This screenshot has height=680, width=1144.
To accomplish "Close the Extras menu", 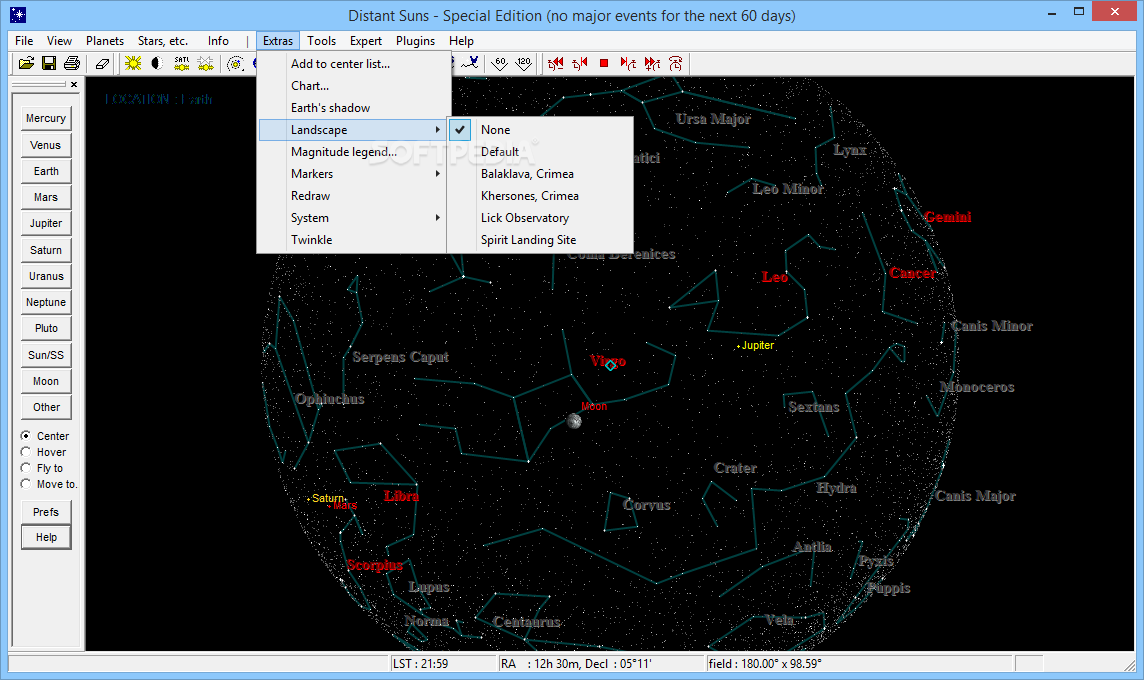I will point(278,41).
